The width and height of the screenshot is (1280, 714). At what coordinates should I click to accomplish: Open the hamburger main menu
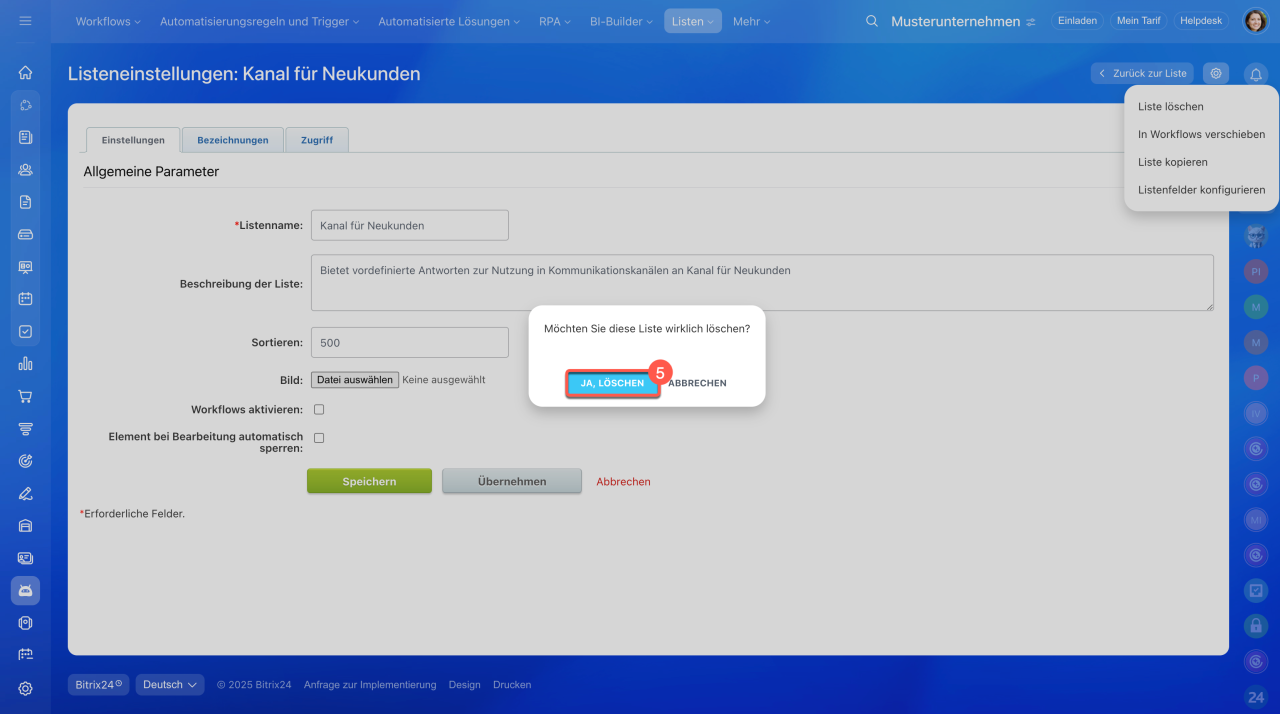tap(25, 21)
